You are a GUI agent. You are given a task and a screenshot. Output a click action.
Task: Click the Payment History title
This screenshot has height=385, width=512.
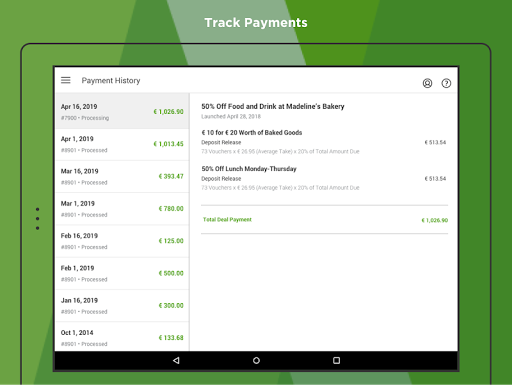click(111, 81)
